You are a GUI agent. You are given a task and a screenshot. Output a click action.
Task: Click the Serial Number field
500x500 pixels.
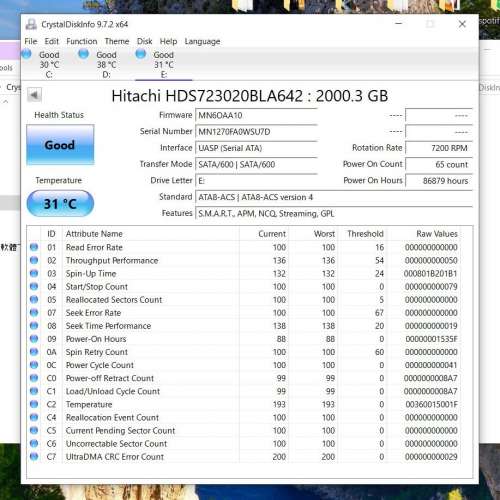point(256,132)
